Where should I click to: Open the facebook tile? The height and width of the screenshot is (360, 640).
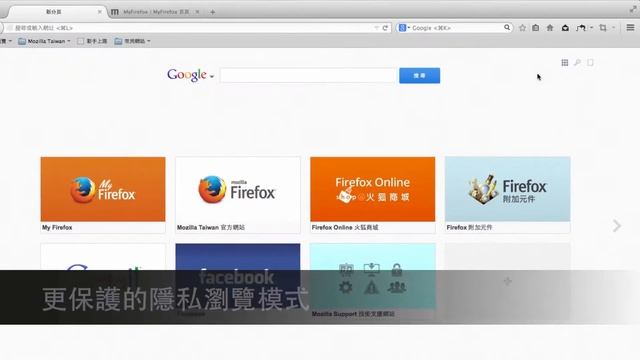(238, 281)
